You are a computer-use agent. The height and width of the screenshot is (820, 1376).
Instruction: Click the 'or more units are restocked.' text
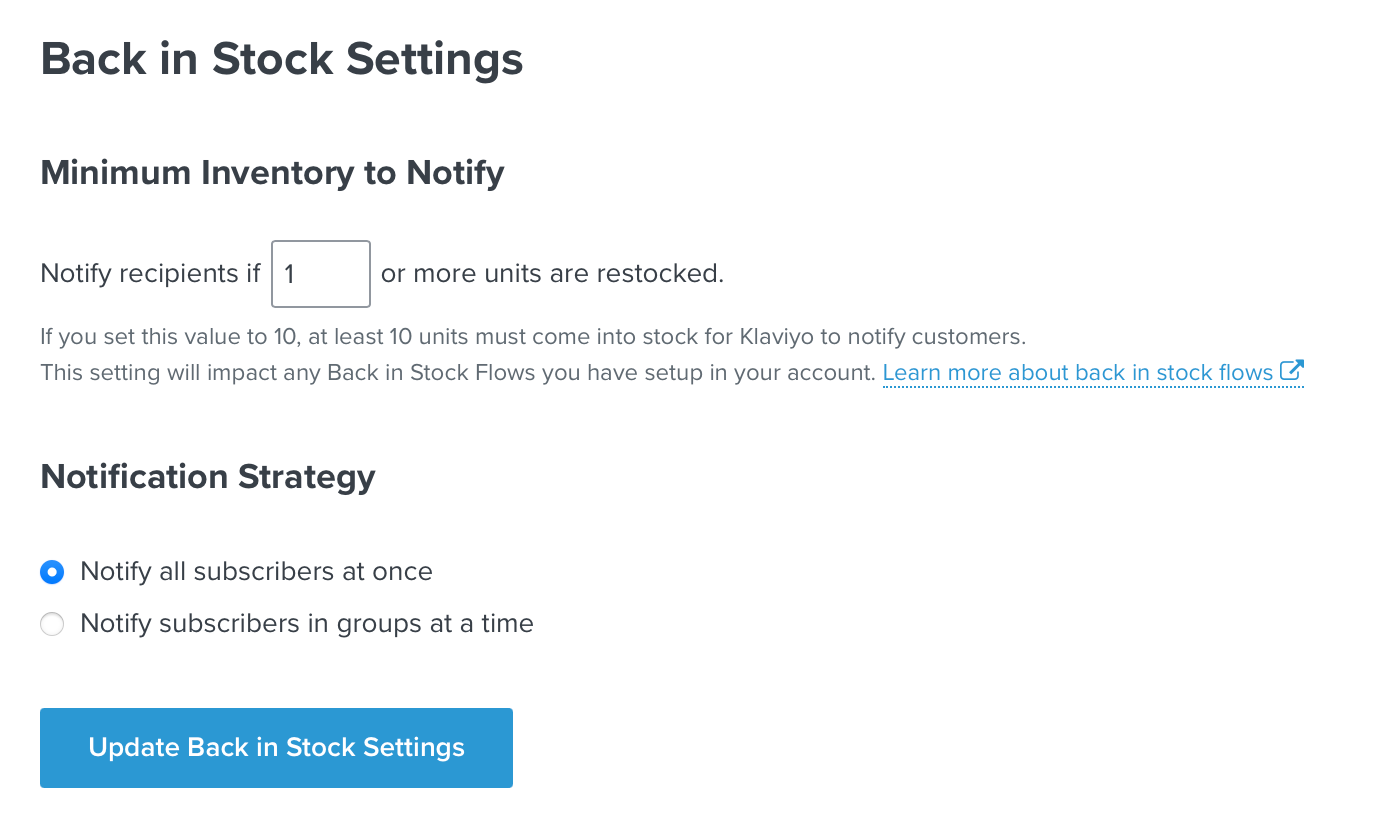click(x=552, y=274)
